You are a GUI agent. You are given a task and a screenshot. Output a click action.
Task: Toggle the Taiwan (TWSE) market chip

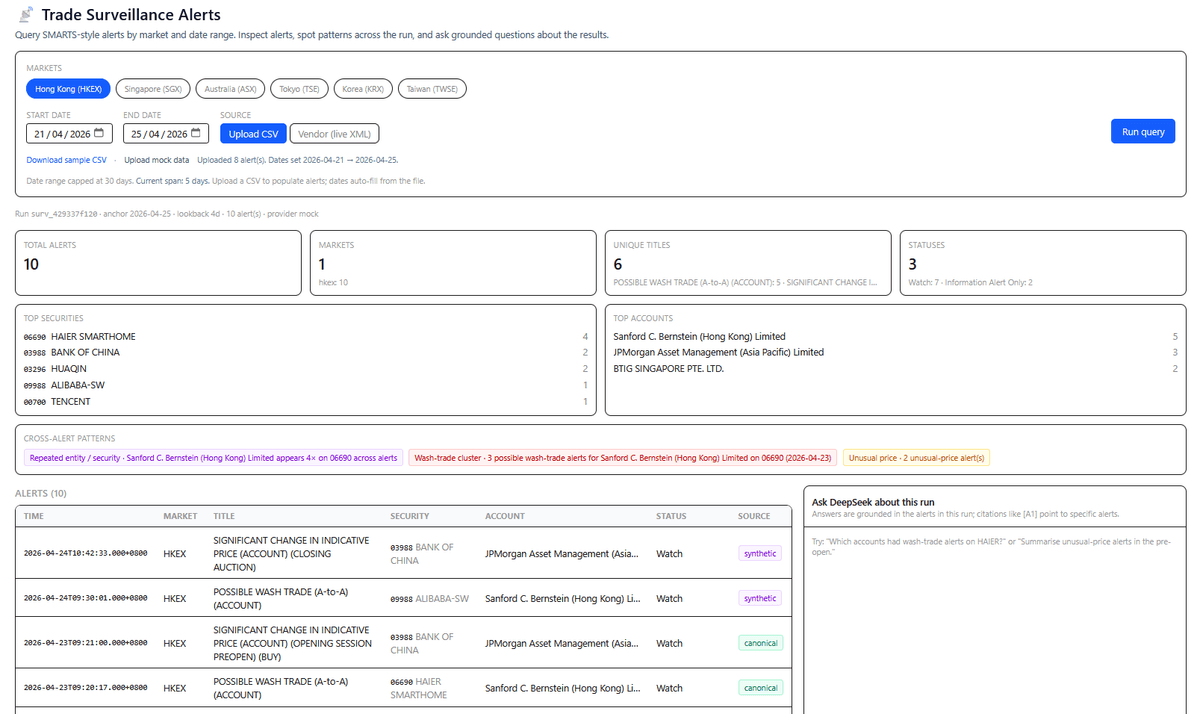click(x=432, y=89)
